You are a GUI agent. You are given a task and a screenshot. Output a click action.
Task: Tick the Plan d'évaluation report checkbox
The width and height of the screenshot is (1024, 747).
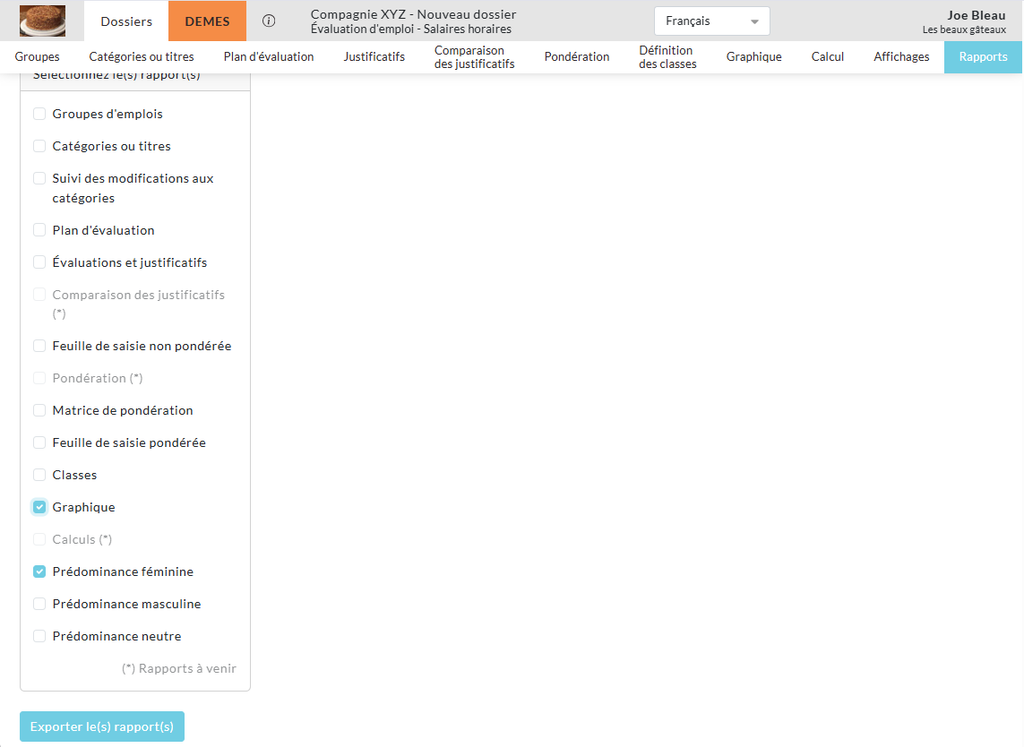(40, 230)
